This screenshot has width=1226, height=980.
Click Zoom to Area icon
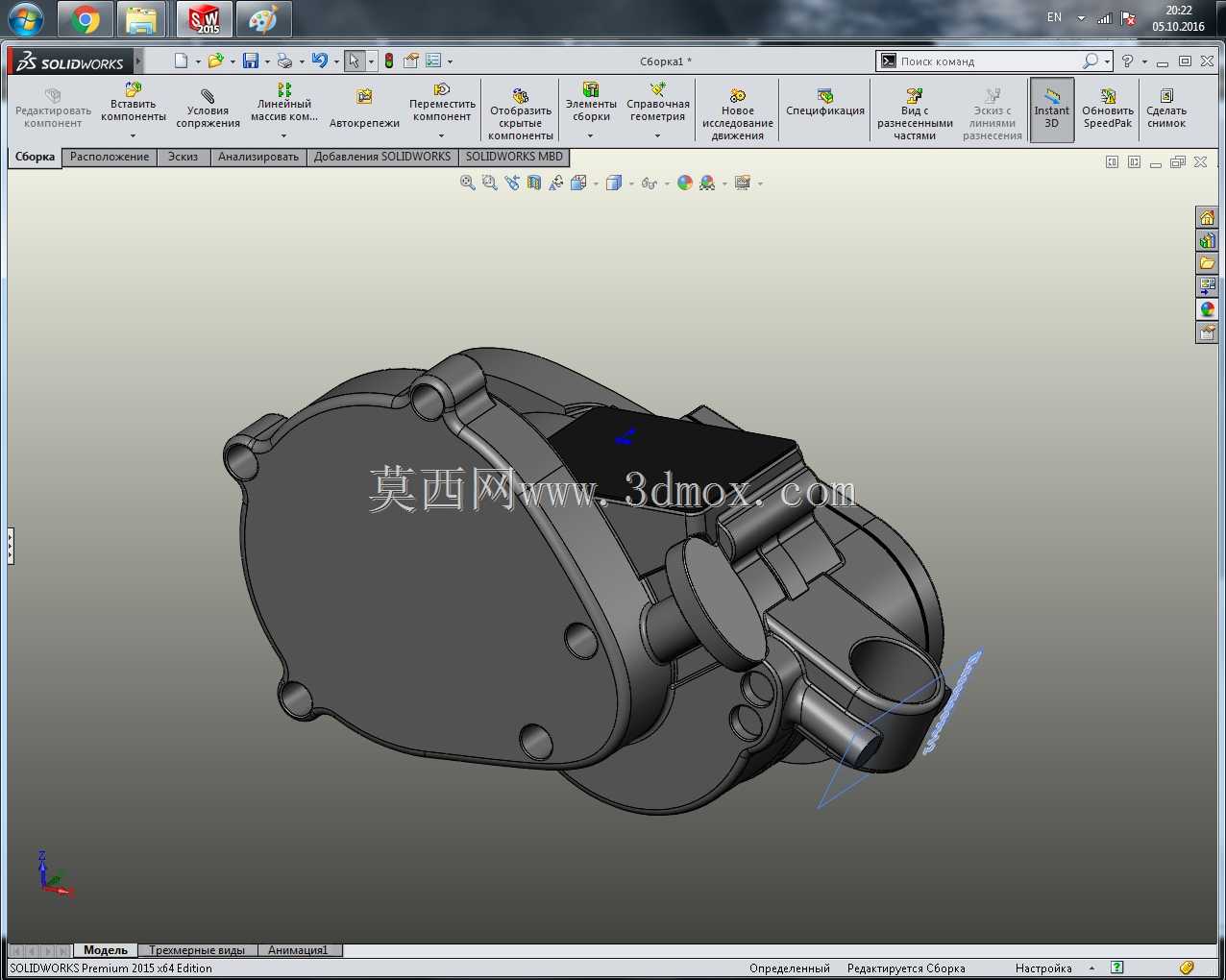click(x=489, y=183)
